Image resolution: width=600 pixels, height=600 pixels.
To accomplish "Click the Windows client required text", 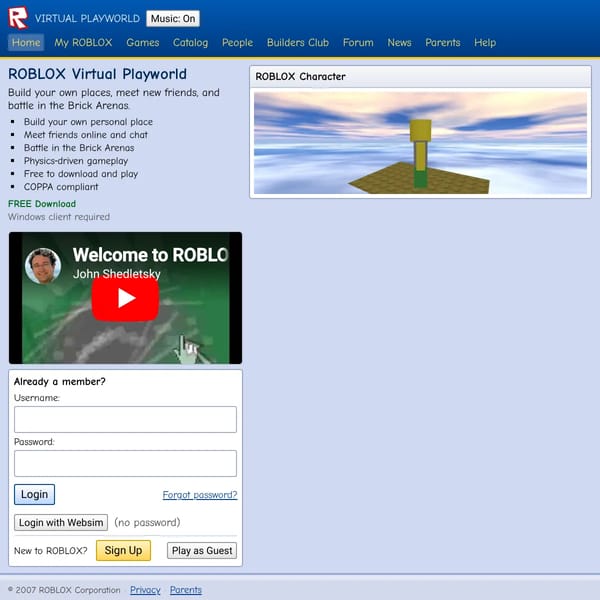I will pyautogui.click(x=59, y=217).
